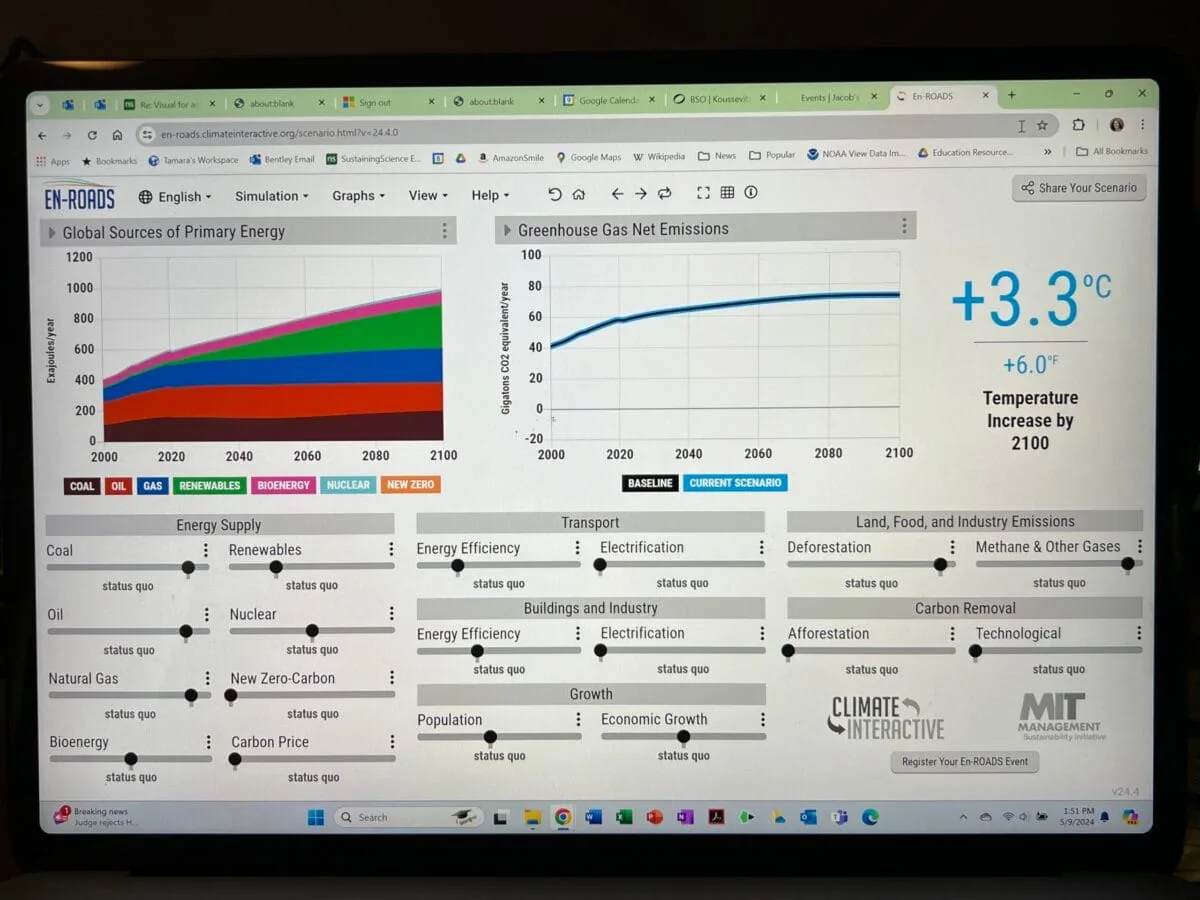Open the Population three-dot details menu
Screen dimensions: 1200x900
[x=578, y=719]
